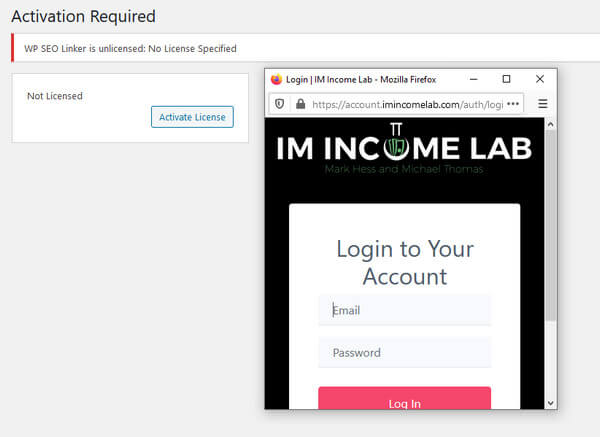Open the Firefox hamburger menu
Viewport: 600px width, 437px height.
tap(543, 104)
